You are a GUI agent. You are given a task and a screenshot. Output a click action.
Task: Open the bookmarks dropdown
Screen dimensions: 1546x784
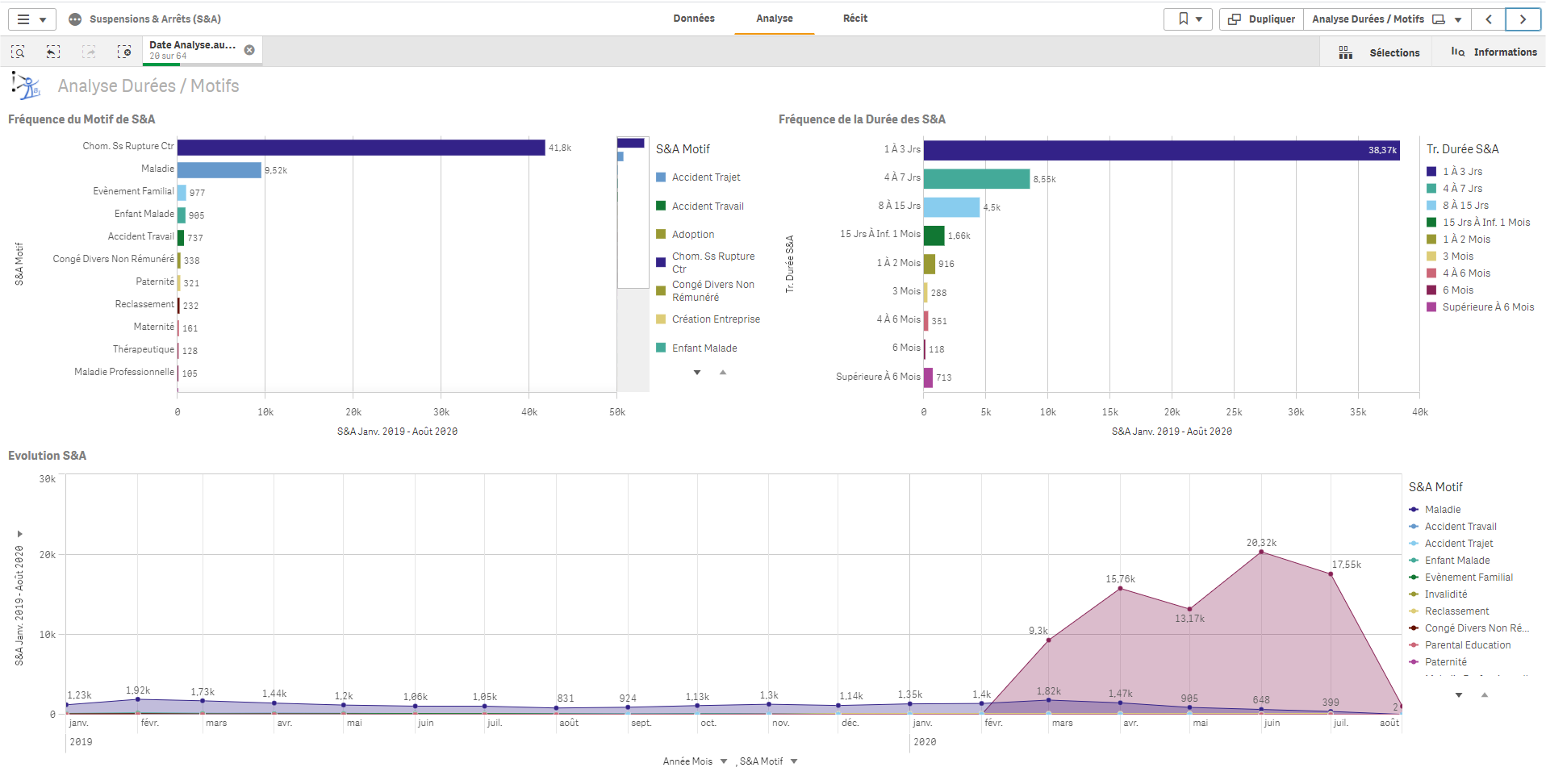click(x=1189, y=19)
